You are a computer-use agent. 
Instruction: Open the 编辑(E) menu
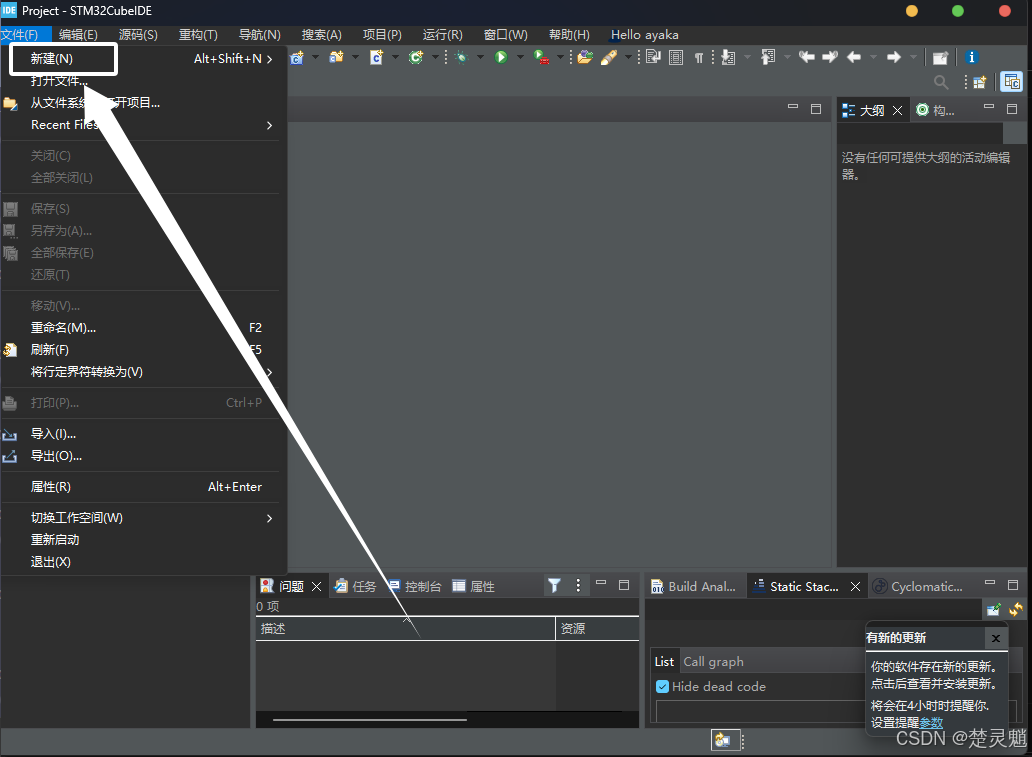click(78, 35)
